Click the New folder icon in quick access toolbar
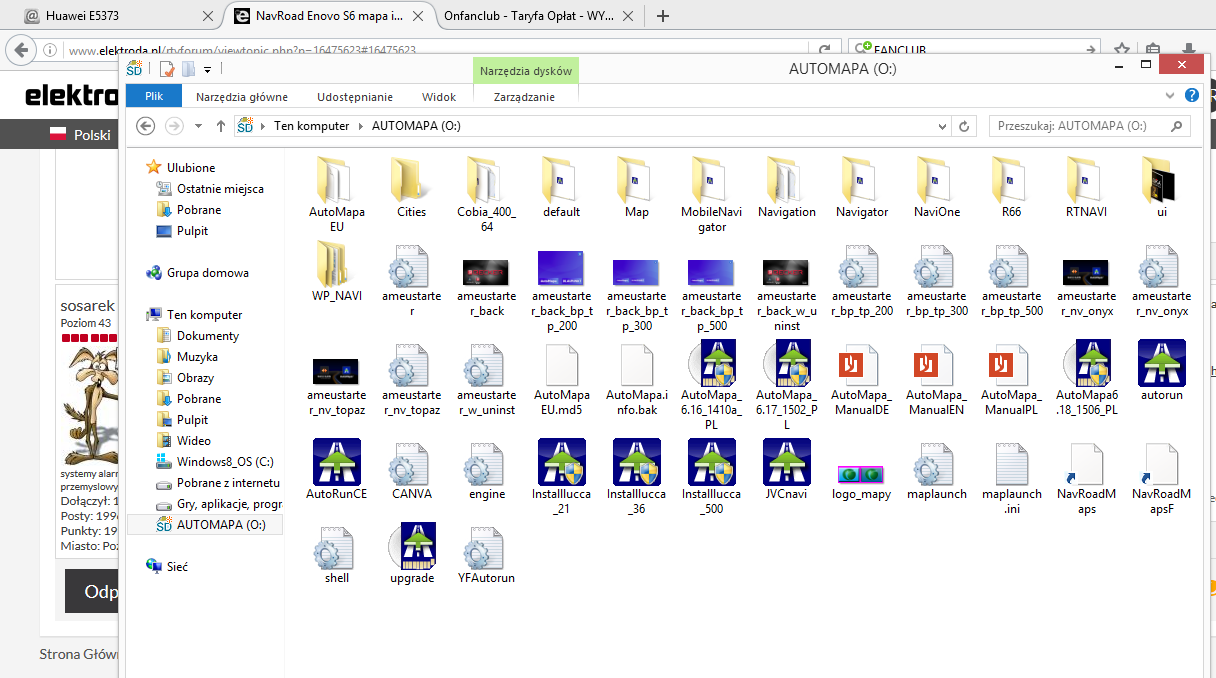This screenshot has height=678, width=1216. pos(188,69)
